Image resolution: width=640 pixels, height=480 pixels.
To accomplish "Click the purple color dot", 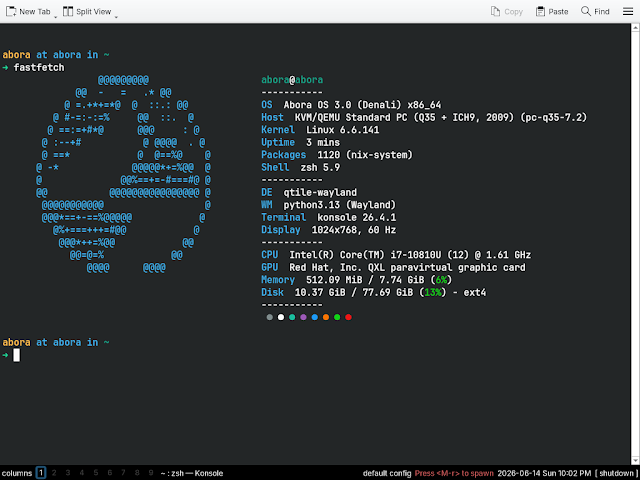I will coord(303,317).
